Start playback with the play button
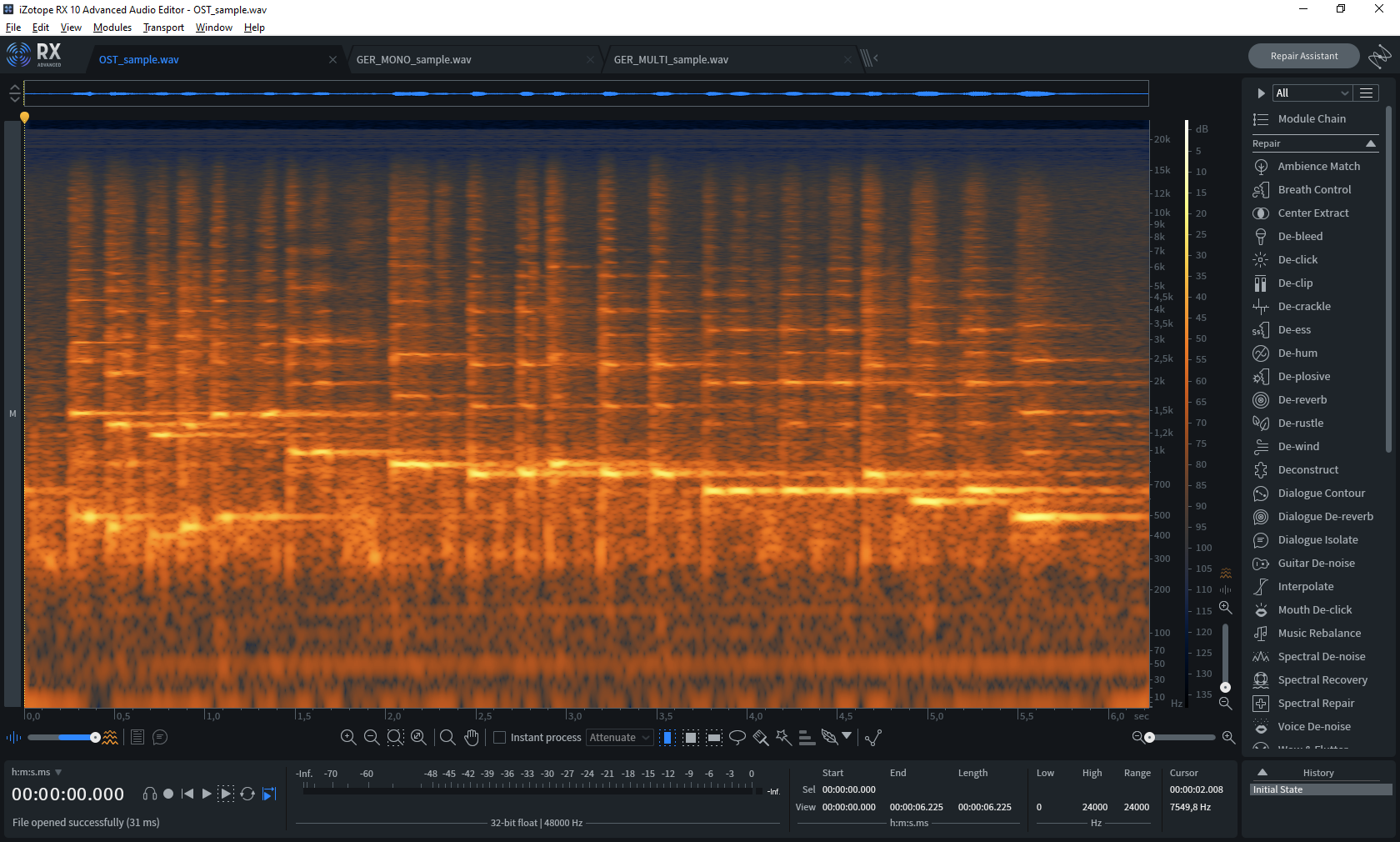This screenshot has width=1400, height=842. pyautogui.click(x=207, y=794)
